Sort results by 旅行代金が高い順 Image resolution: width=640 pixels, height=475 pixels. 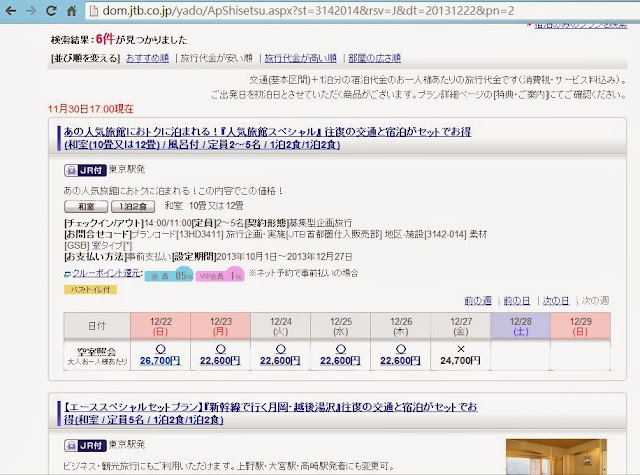pos(300,58)
